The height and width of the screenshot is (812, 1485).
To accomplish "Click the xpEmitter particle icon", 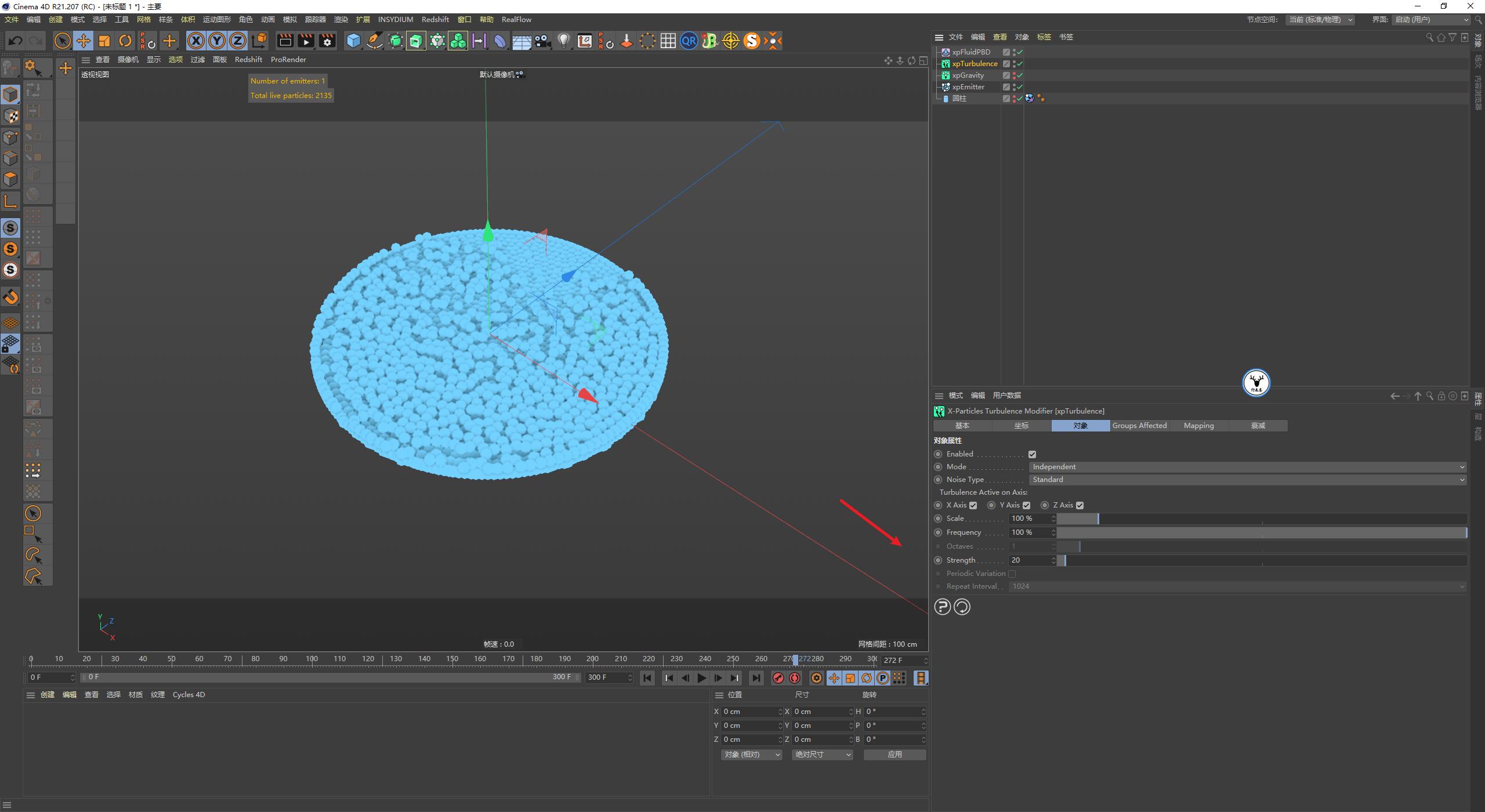I will (946, 86).
